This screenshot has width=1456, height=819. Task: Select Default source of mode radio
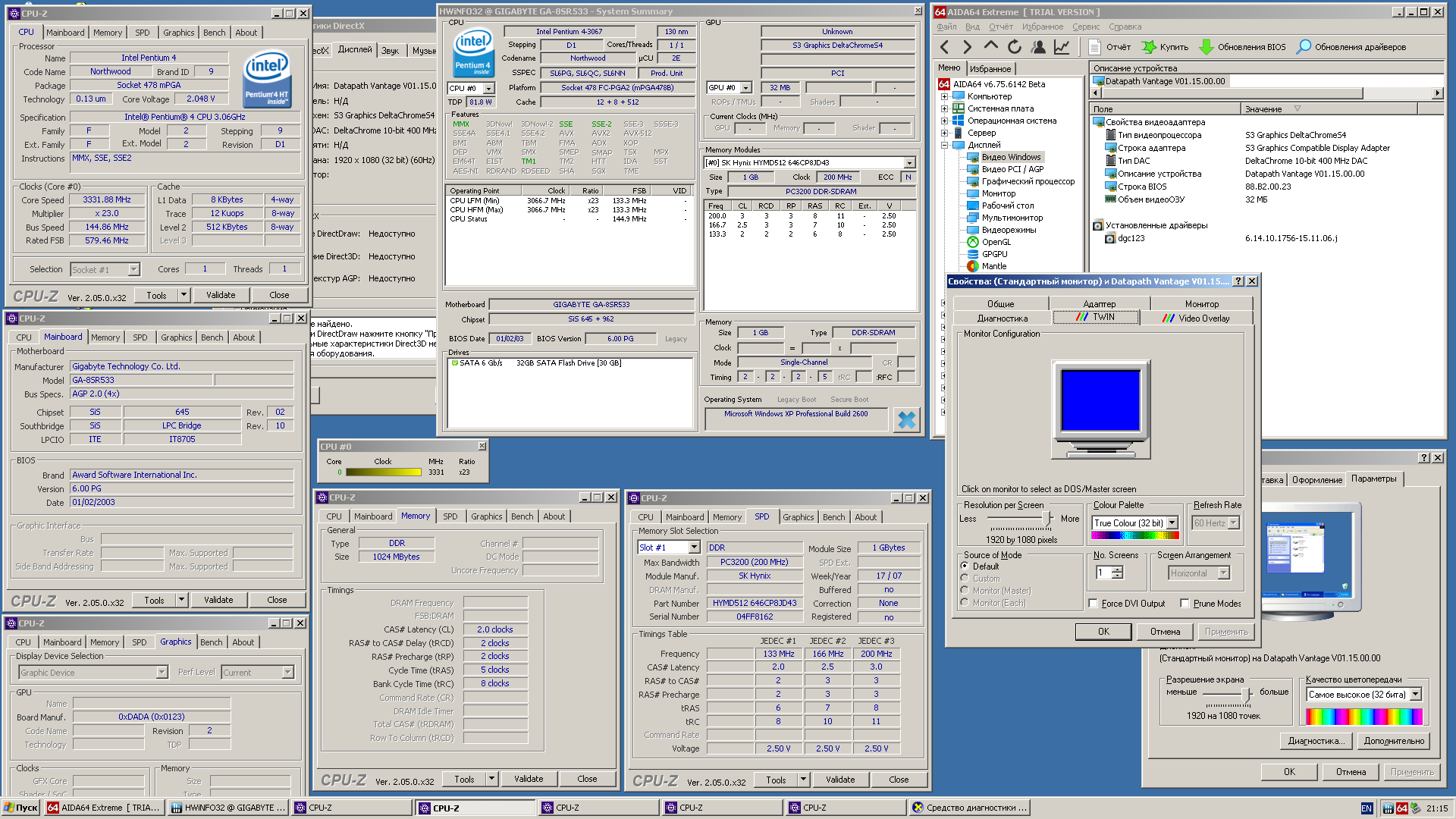[x=965, y=566]
